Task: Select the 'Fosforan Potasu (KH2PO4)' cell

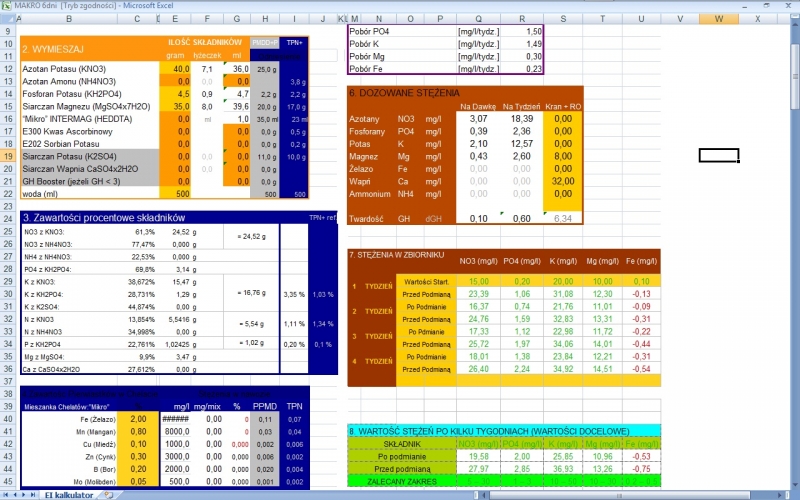Action: coord(90,94)
